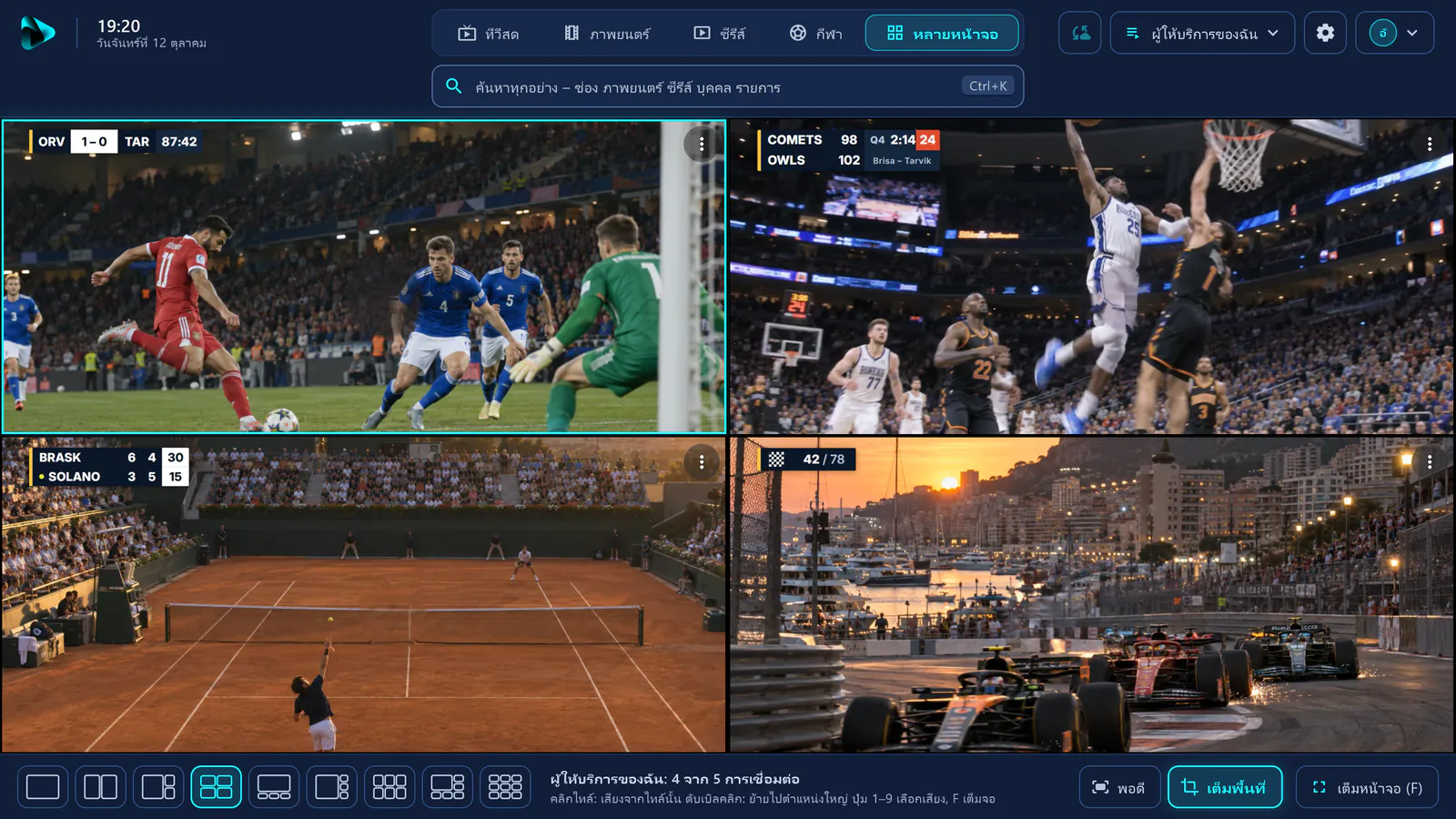Click the sync devices icon near provider dropdown
1456x819 pixels.
tap(1080, 33)
